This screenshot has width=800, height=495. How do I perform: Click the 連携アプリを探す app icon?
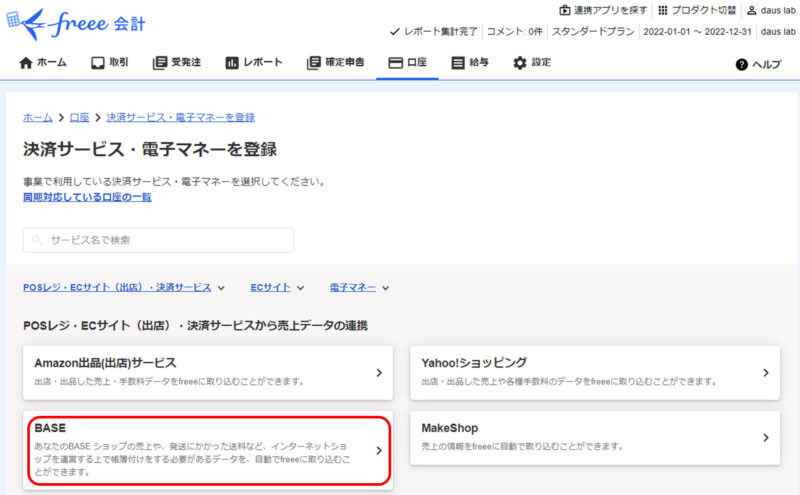564,10
